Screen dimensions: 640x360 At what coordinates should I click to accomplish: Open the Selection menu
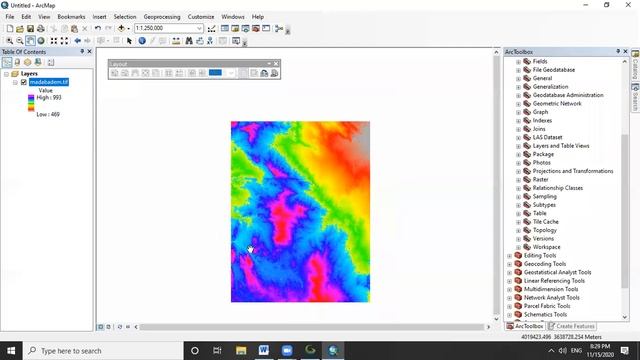[125, 17]
